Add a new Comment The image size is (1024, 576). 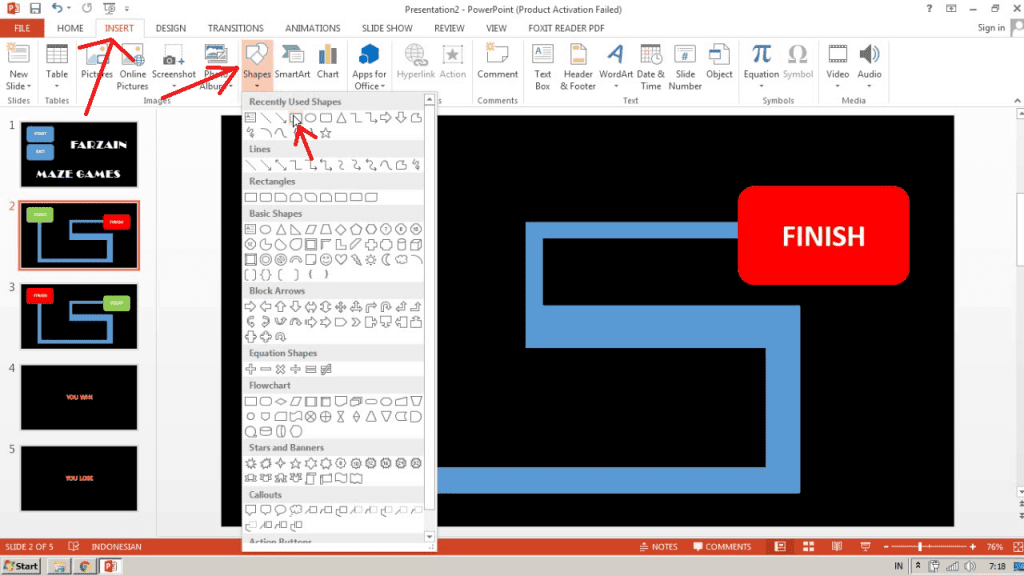tap(498, 63)
